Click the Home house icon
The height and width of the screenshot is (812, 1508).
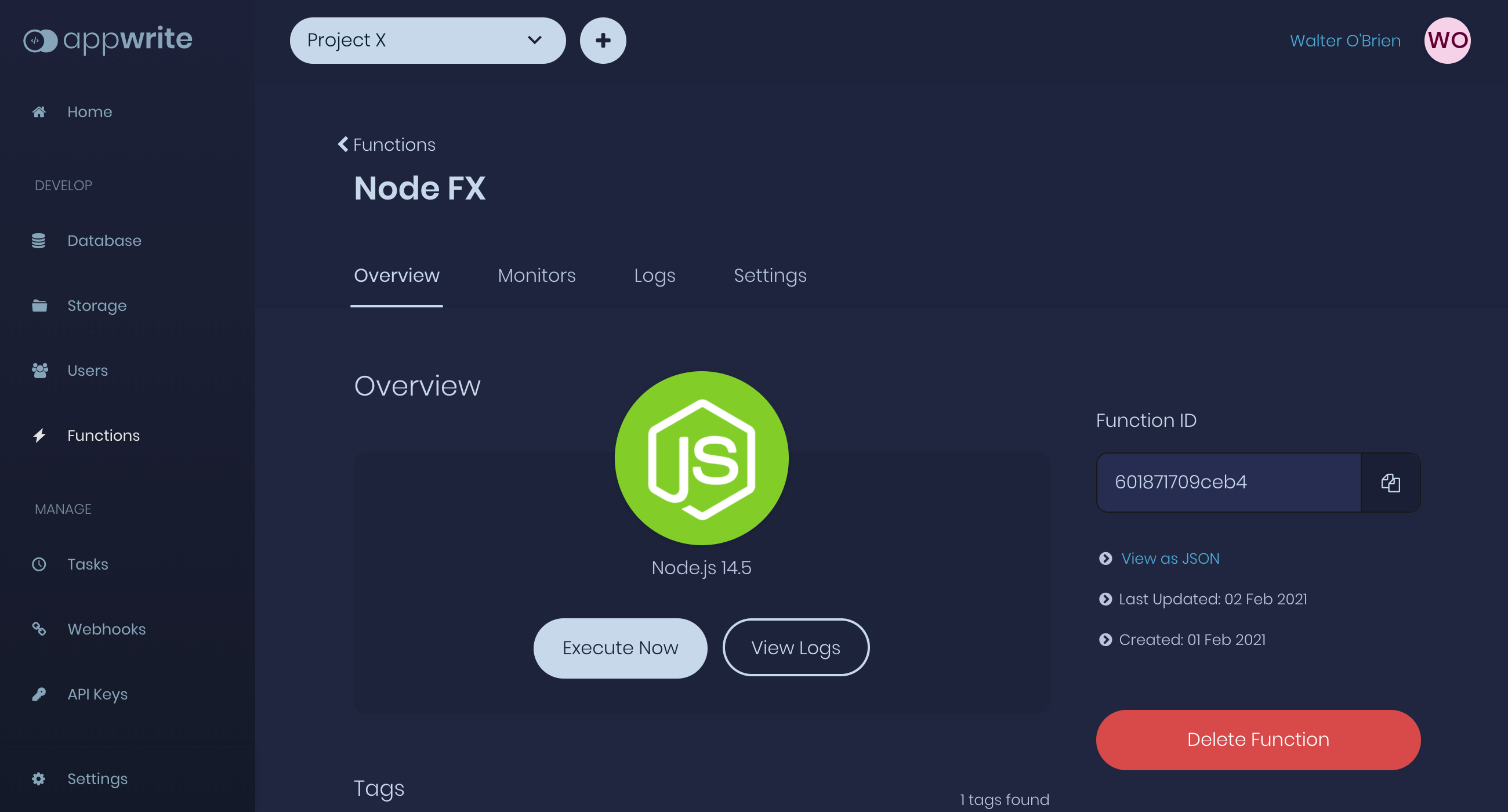(39, 112)
